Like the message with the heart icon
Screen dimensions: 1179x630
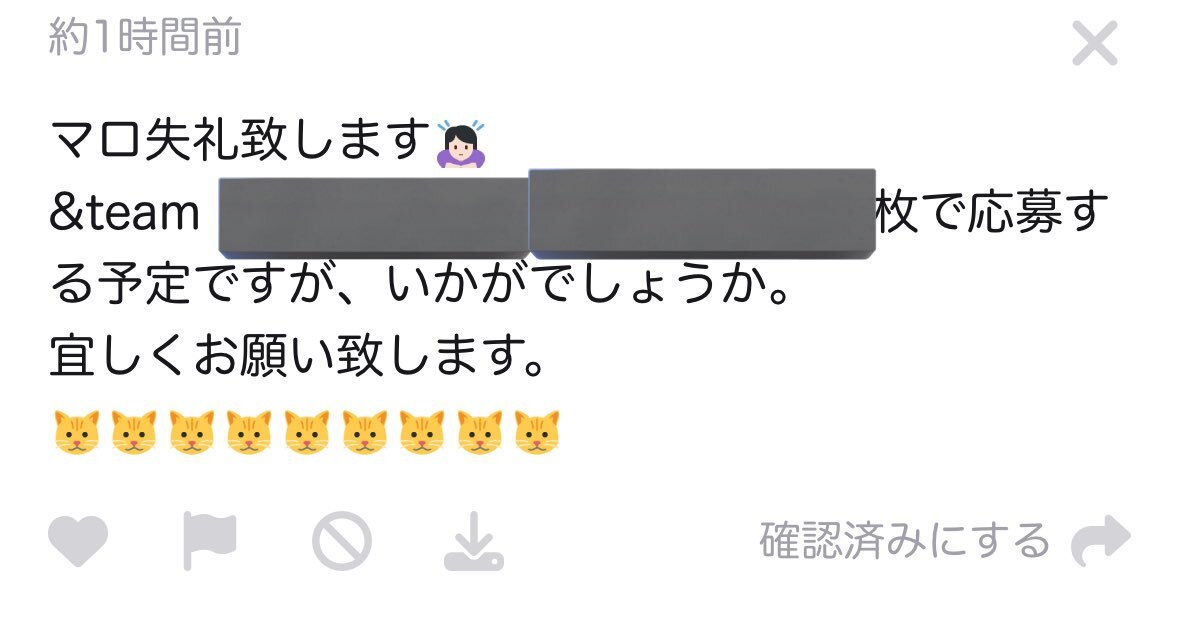tap(78, 541)
